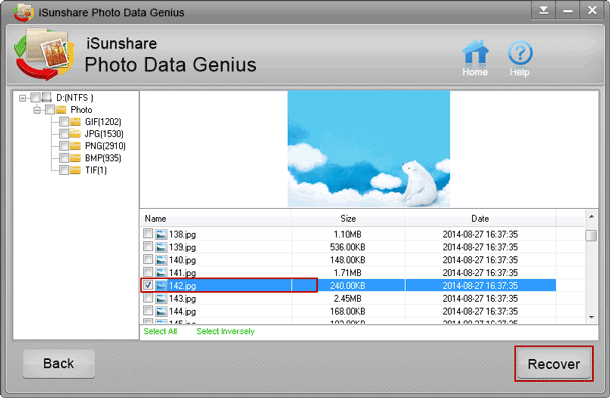The image size is (610, 398).
Task: Select the 143.jpg file name
Action: (x=182, y=298)
